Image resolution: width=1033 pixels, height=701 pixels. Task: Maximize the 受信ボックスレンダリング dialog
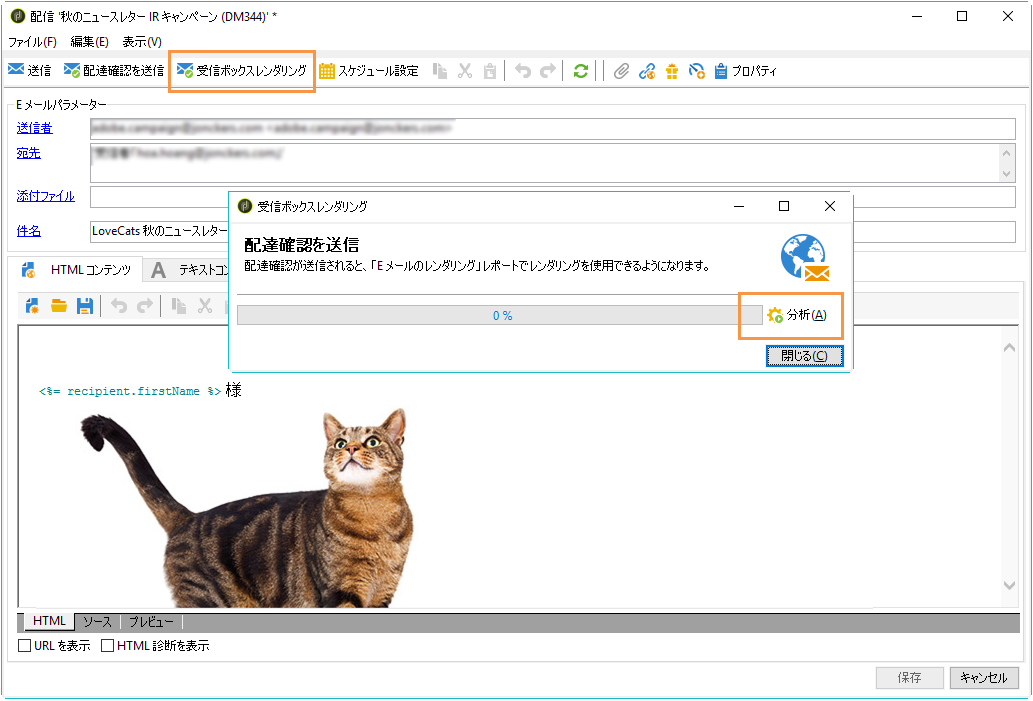[784, 206]
